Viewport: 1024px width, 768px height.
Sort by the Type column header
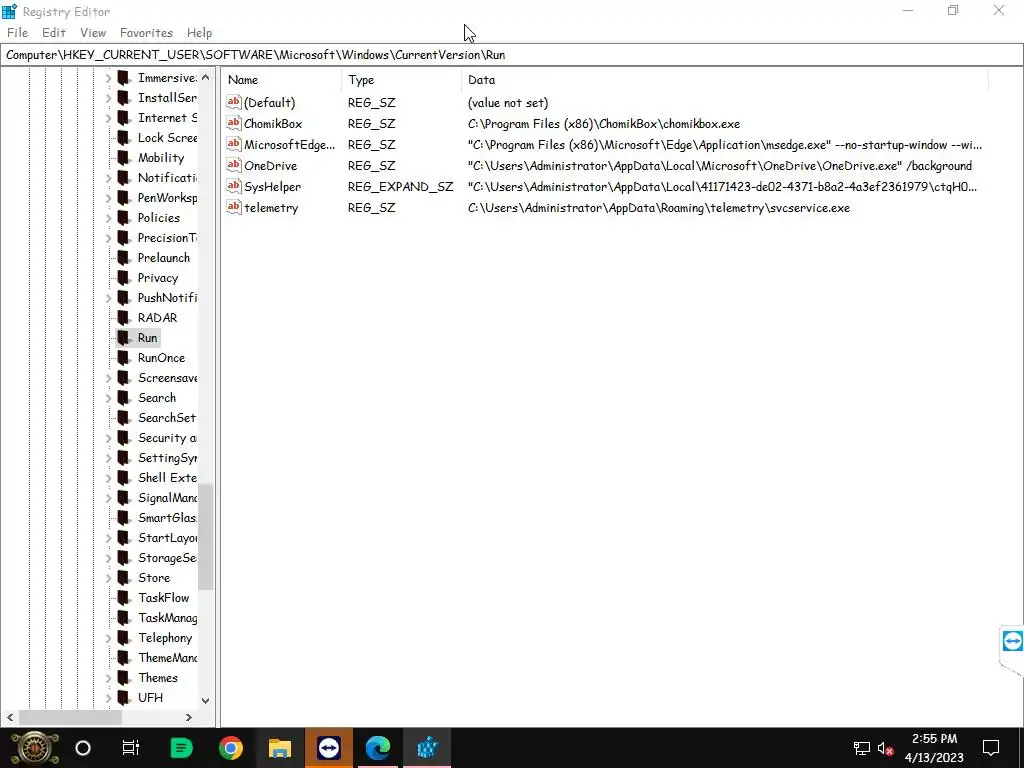[401, 80]
